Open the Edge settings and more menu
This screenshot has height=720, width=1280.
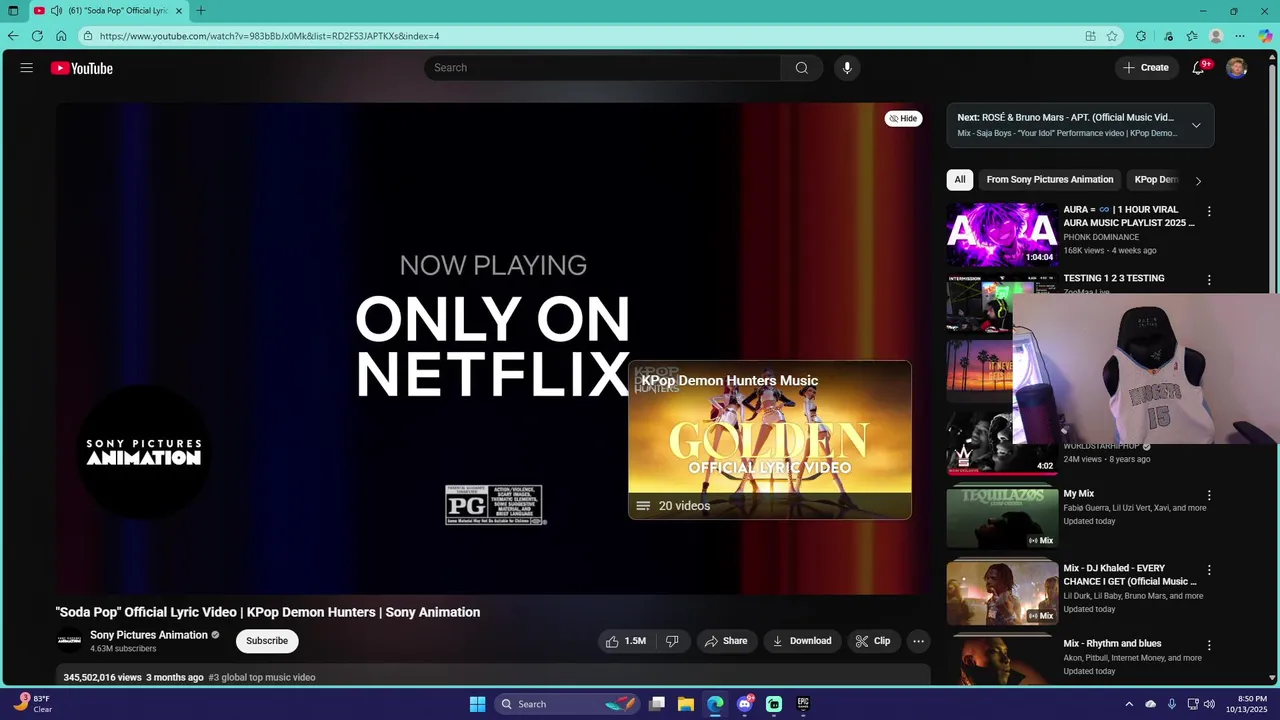1240,36
